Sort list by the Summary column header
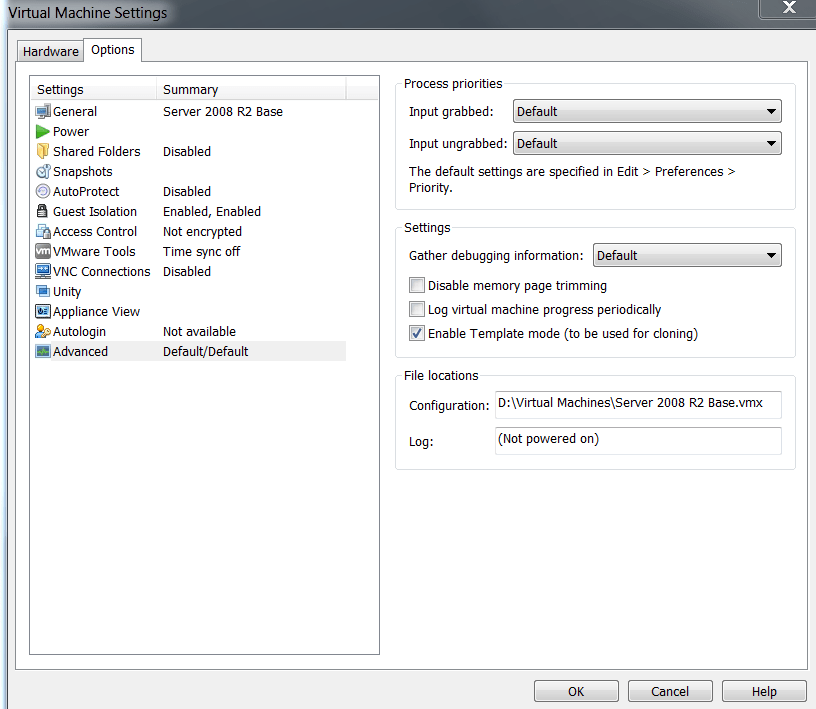 pos(251,90)
